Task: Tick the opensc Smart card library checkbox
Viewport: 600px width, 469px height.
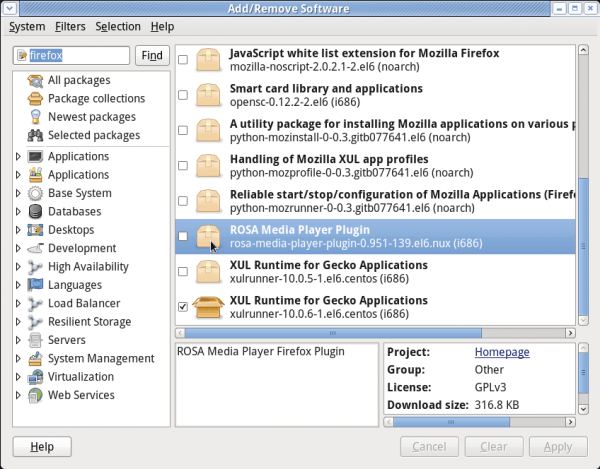Action: [x=182, y=96]
